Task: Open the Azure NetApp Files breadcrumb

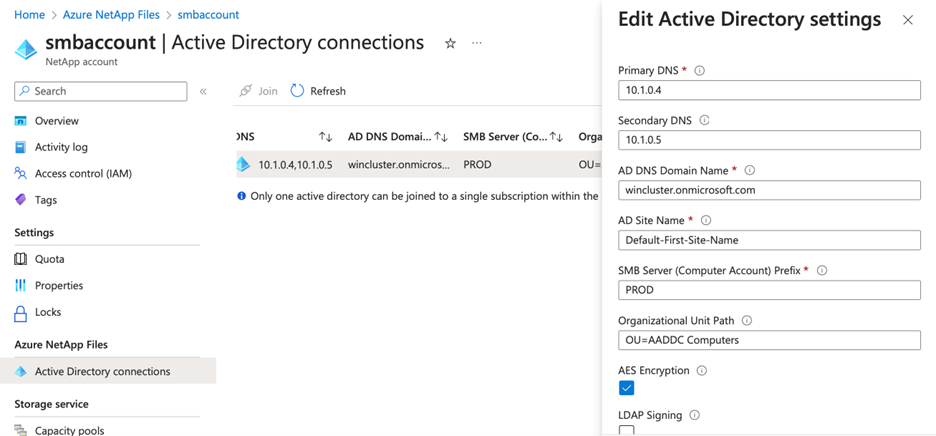Action: point(111,15)
